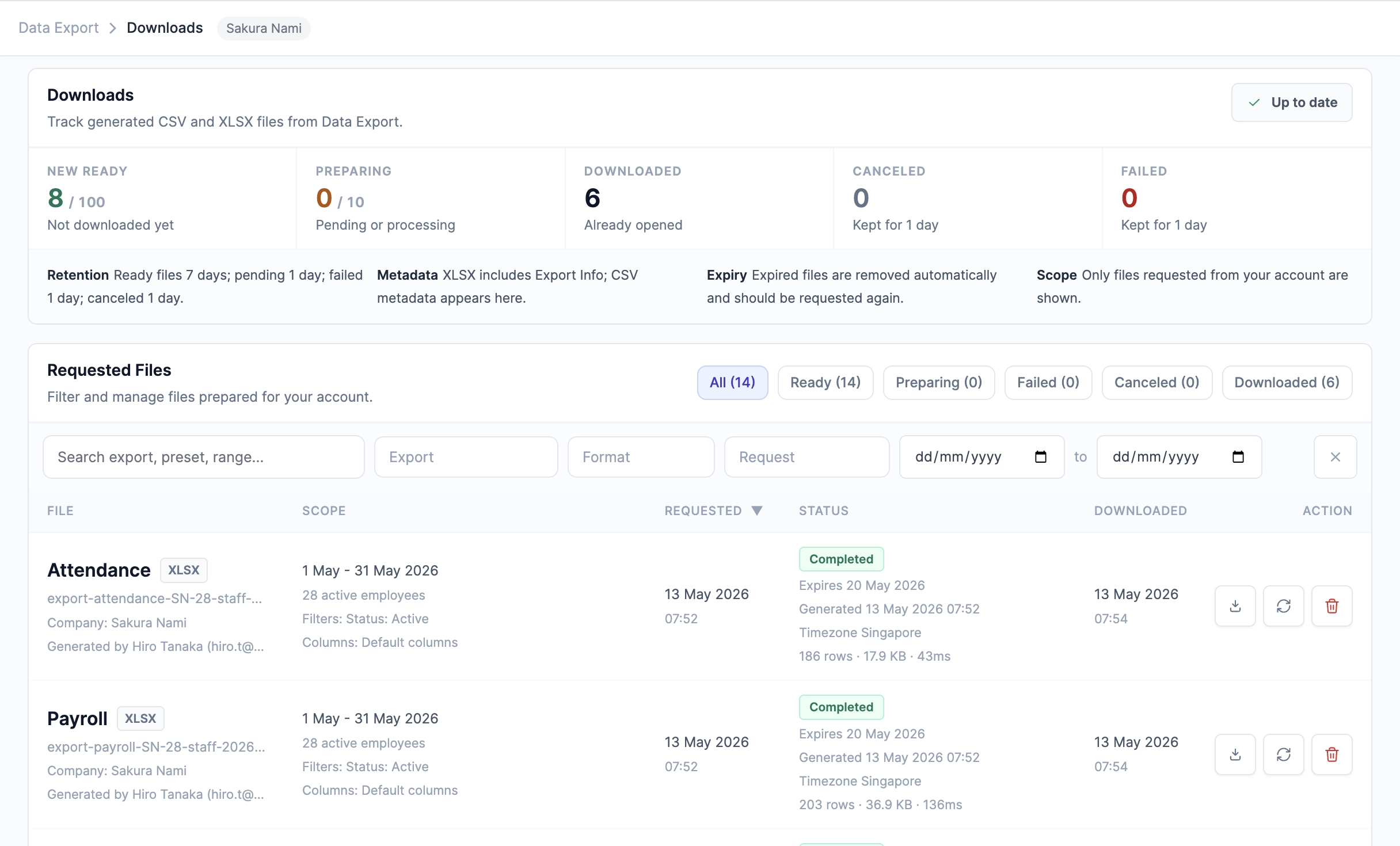Download the Payroll XLSX file
The image size is (1400, 846).
click(x=1235, y=754)
